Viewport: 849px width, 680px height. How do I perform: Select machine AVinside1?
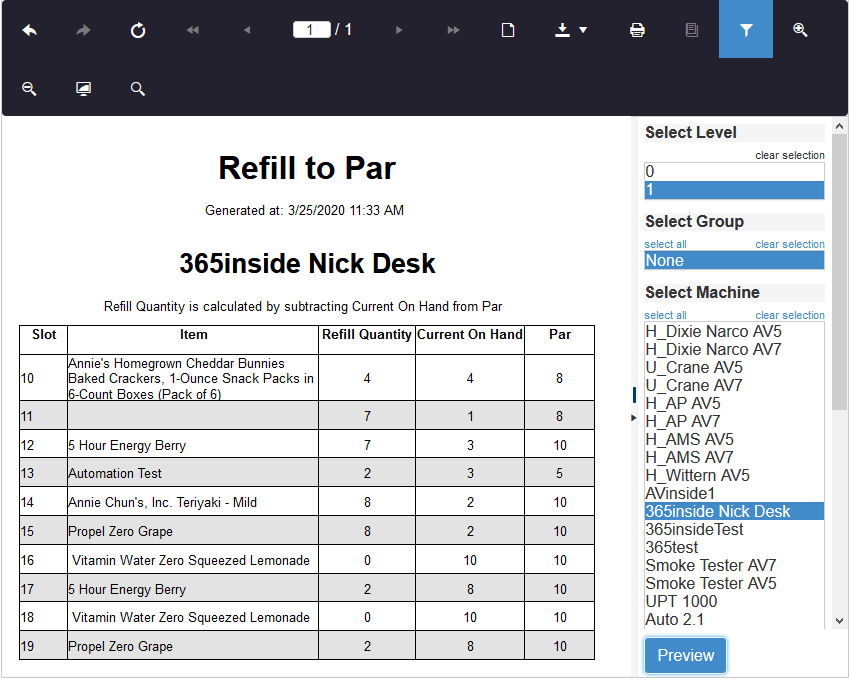coord(734,493)
